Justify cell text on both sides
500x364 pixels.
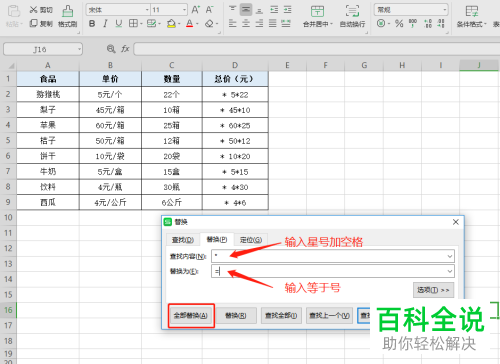pyautogui.click(x=273, y=24)
